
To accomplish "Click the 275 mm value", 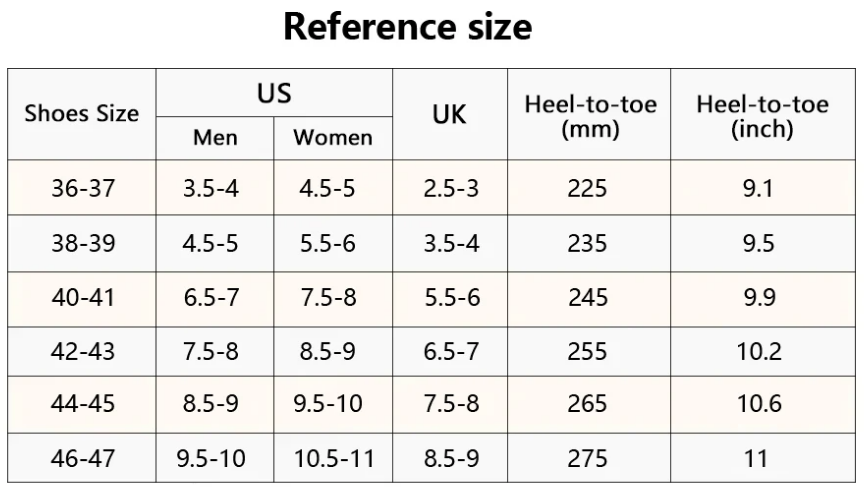I will click(588, 459).
